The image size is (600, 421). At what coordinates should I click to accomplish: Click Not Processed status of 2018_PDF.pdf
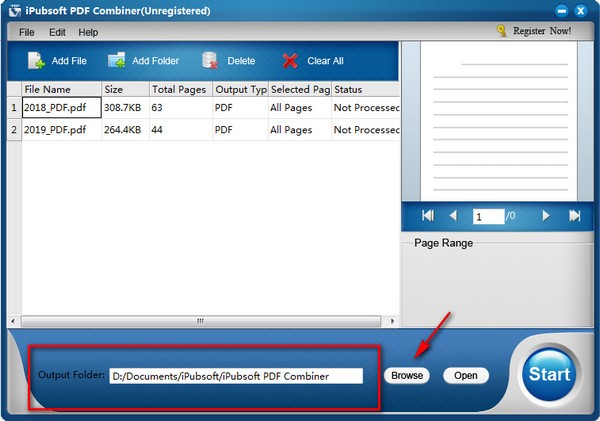(365, 108)
